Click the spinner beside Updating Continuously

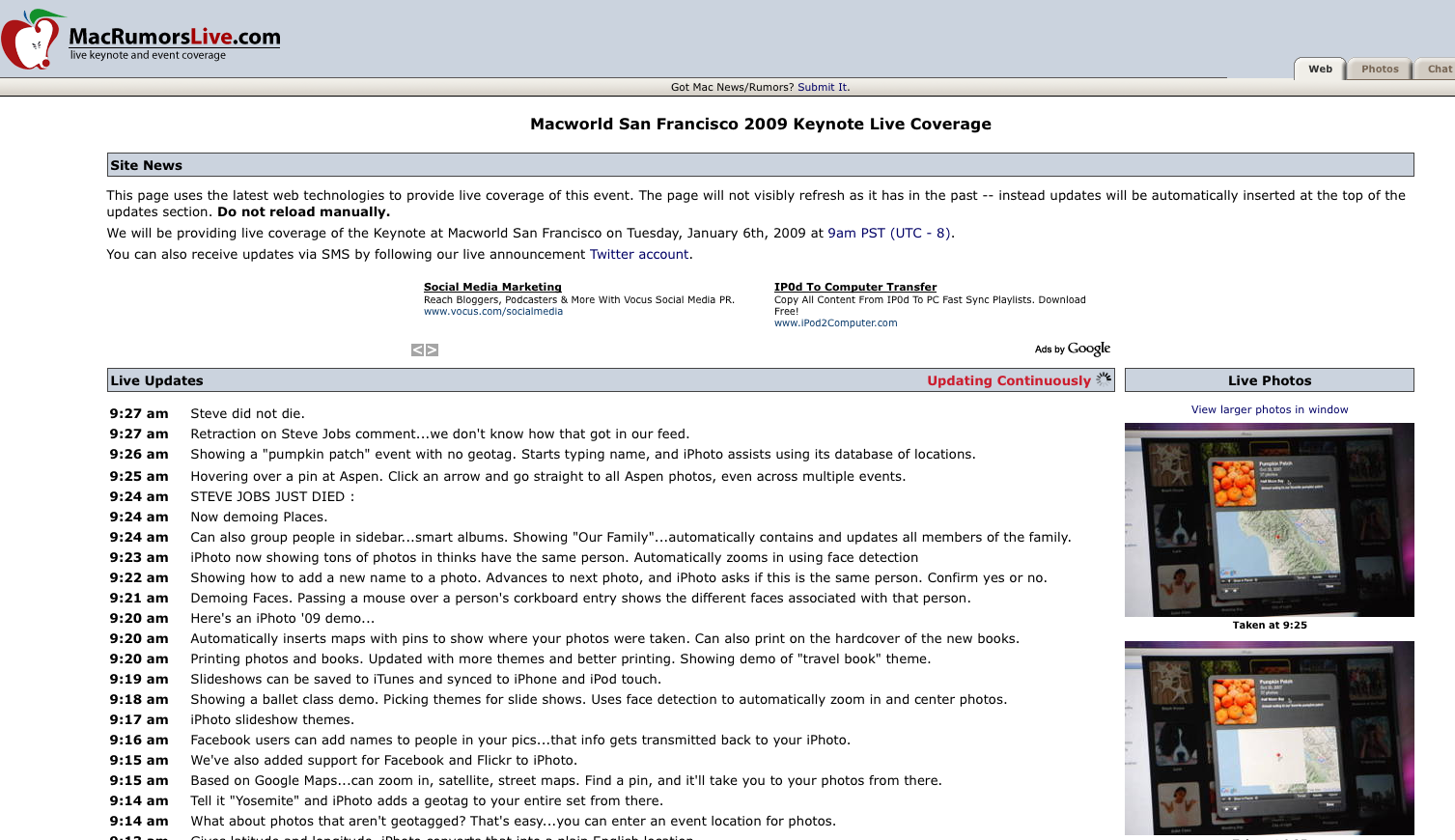pos(1104,379)
